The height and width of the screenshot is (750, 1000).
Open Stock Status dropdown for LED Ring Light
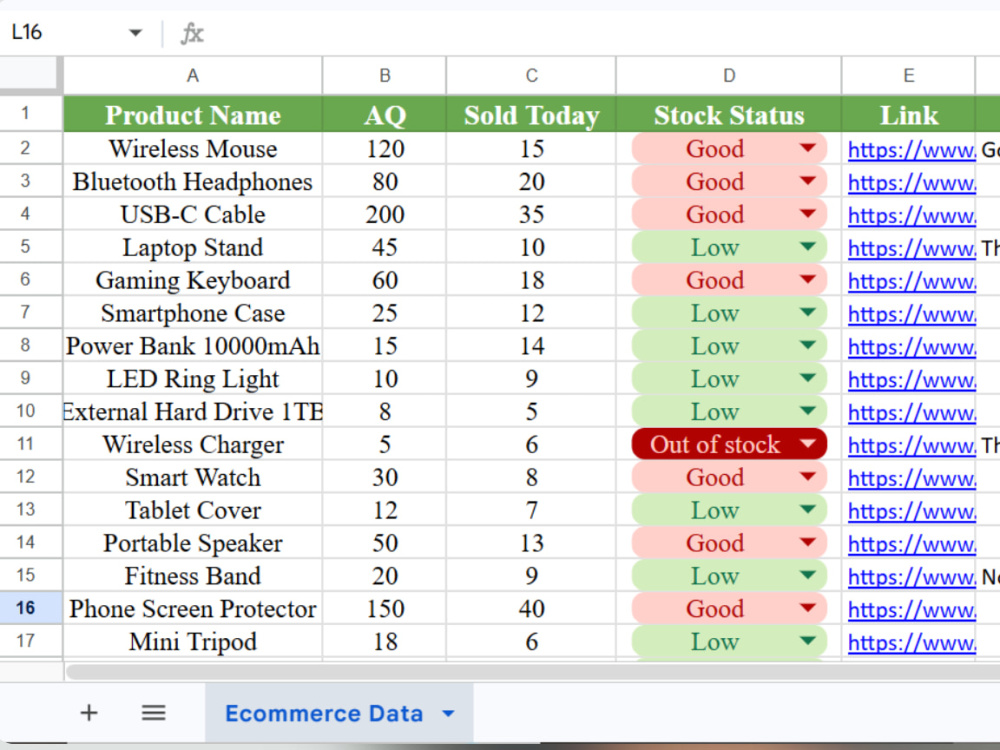point(807,378)
